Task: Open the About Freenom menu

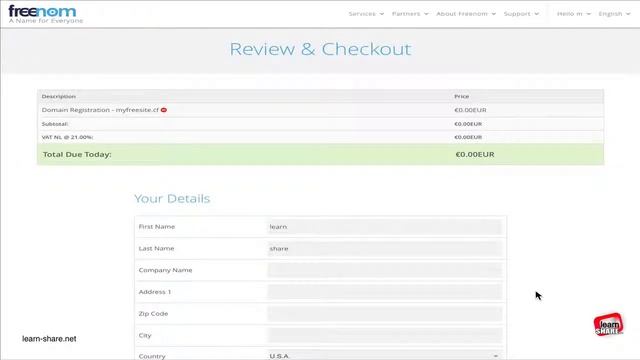Action: [466, 14]
